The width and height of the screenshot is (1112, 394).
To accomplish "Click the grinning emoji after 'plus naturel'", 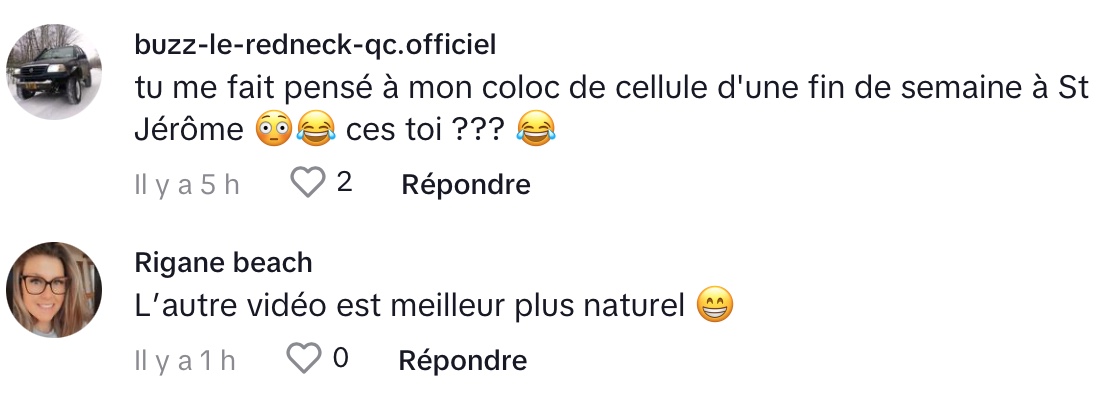I will point(714,306).
